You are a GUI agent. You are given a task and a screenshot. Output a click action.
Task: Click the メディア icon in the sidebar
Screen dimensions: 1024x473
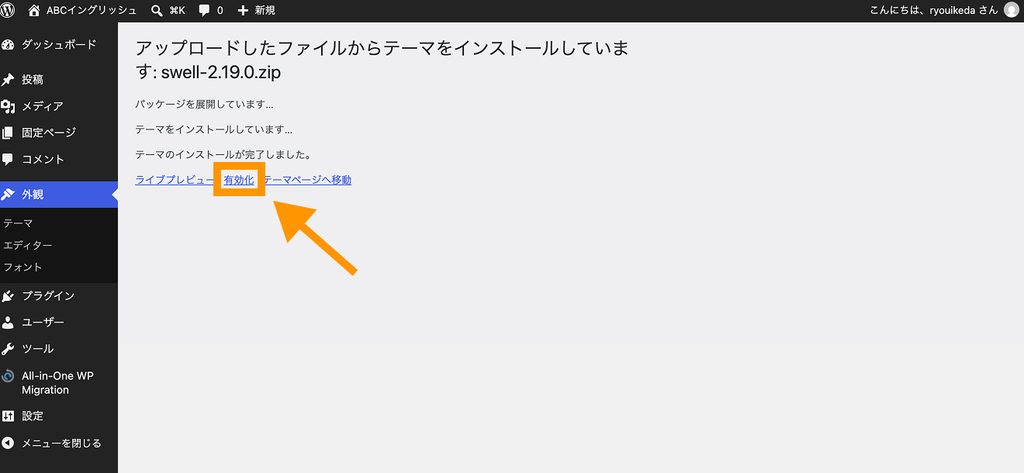[8, 106]
